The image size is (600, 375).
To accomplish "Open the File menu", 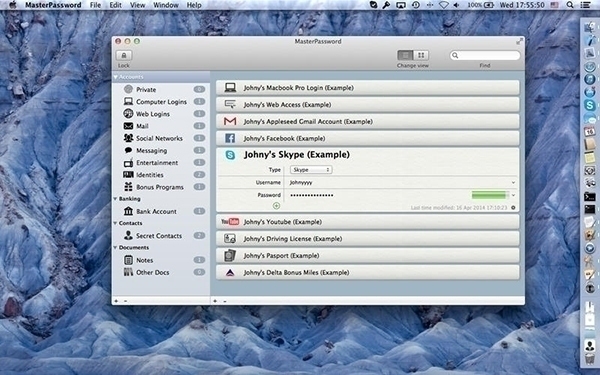I will (95, 5).
